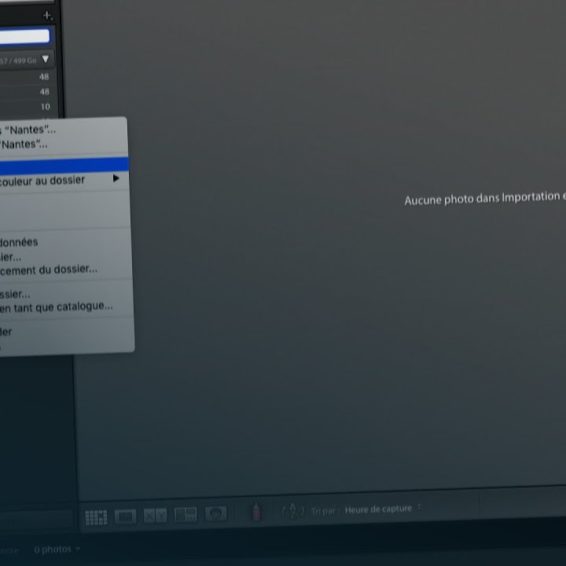Image resolution: width=566 pixels, height=566 pixels.
Task: Open the 0 photos source dropdown
Action: (57, 549)
